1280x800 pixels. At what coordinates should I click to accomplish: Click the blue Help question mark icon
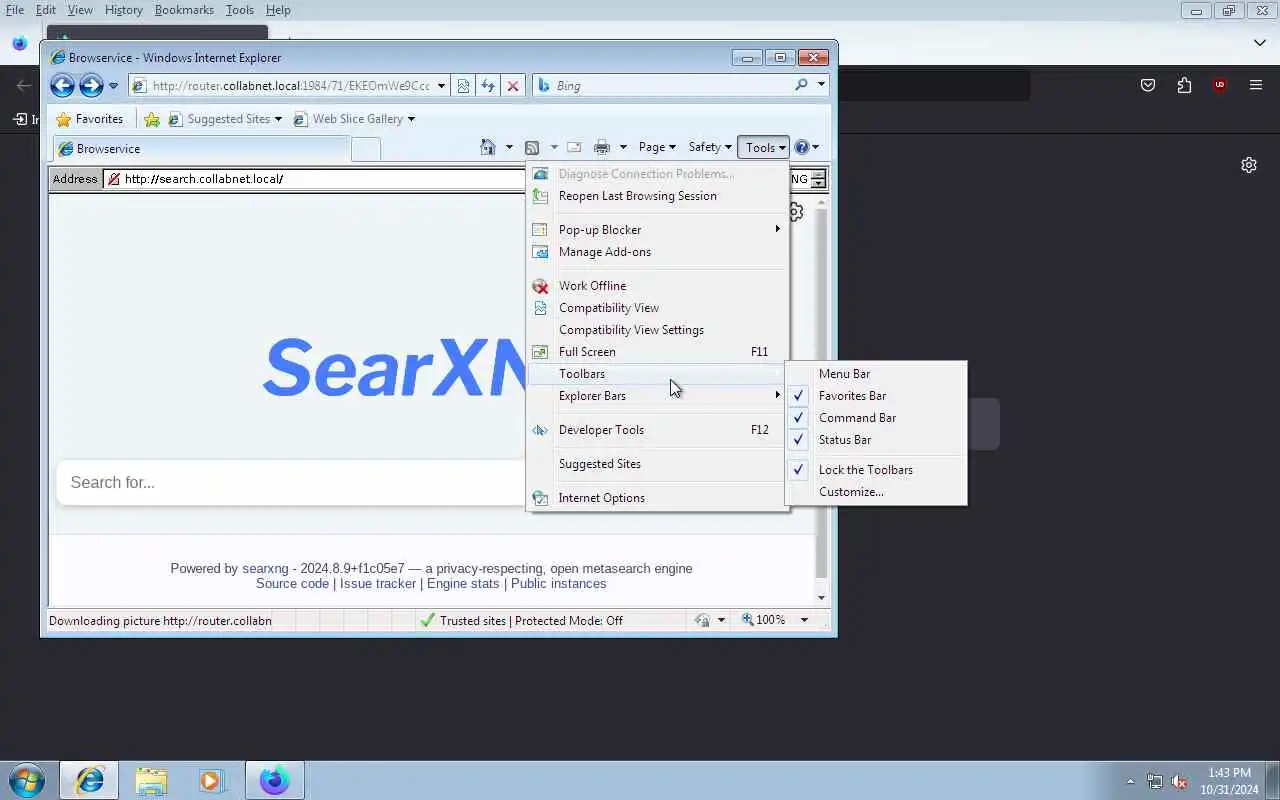801,147
